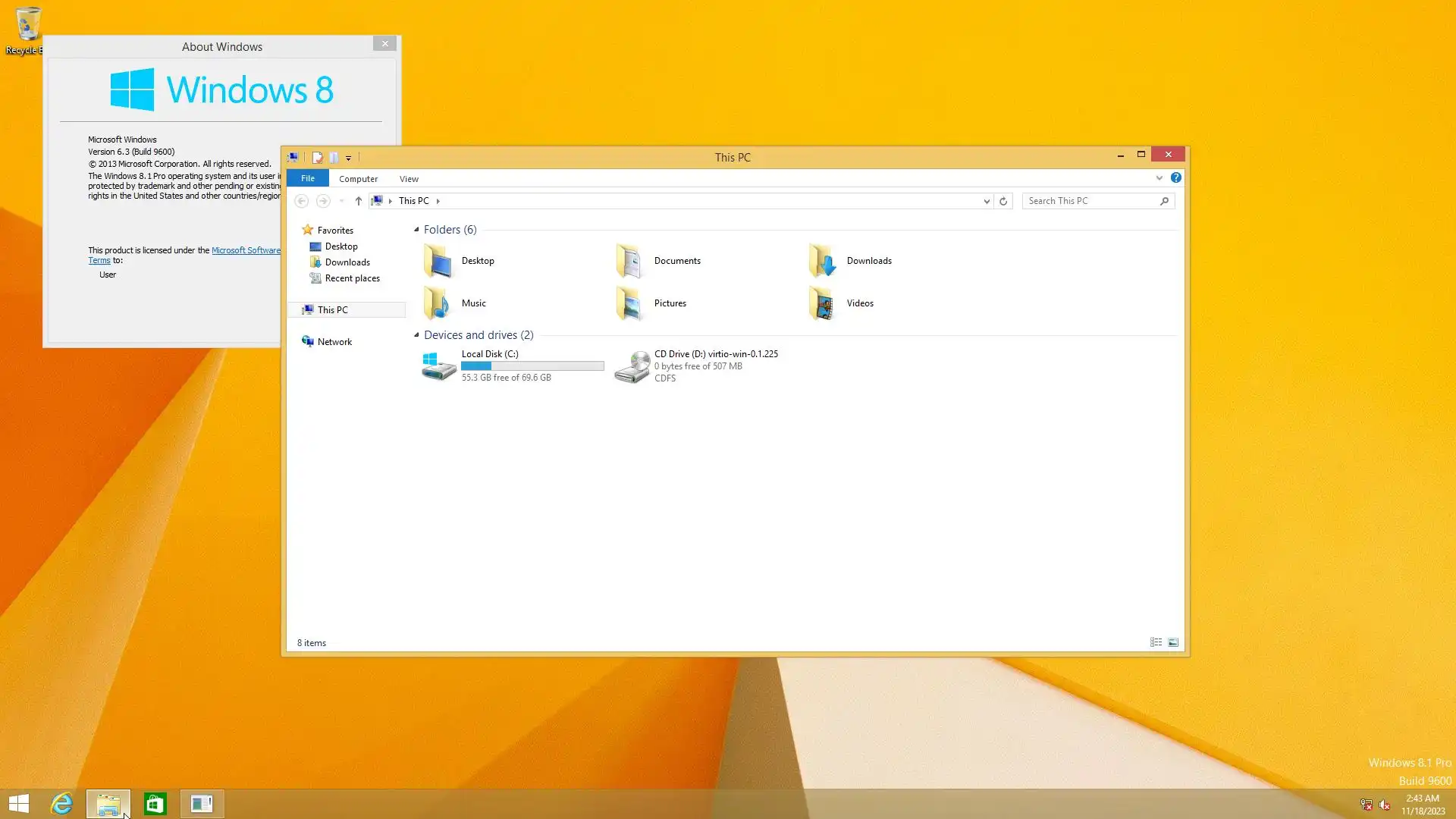Screen dimensions: 1456x819
Task: Select the CD Drive (D:) virtio-win icon
Action: 632,366
